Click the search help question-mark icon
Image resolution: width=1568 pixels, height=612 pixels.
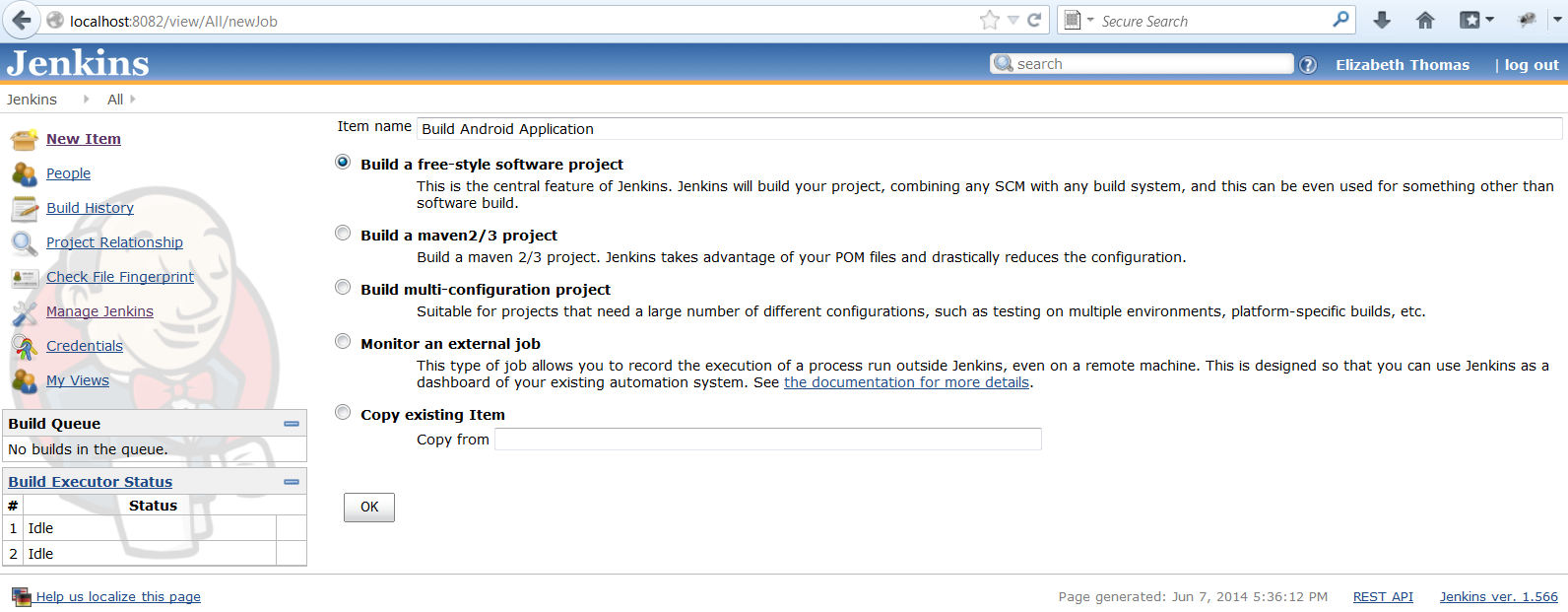point(1307,65)
